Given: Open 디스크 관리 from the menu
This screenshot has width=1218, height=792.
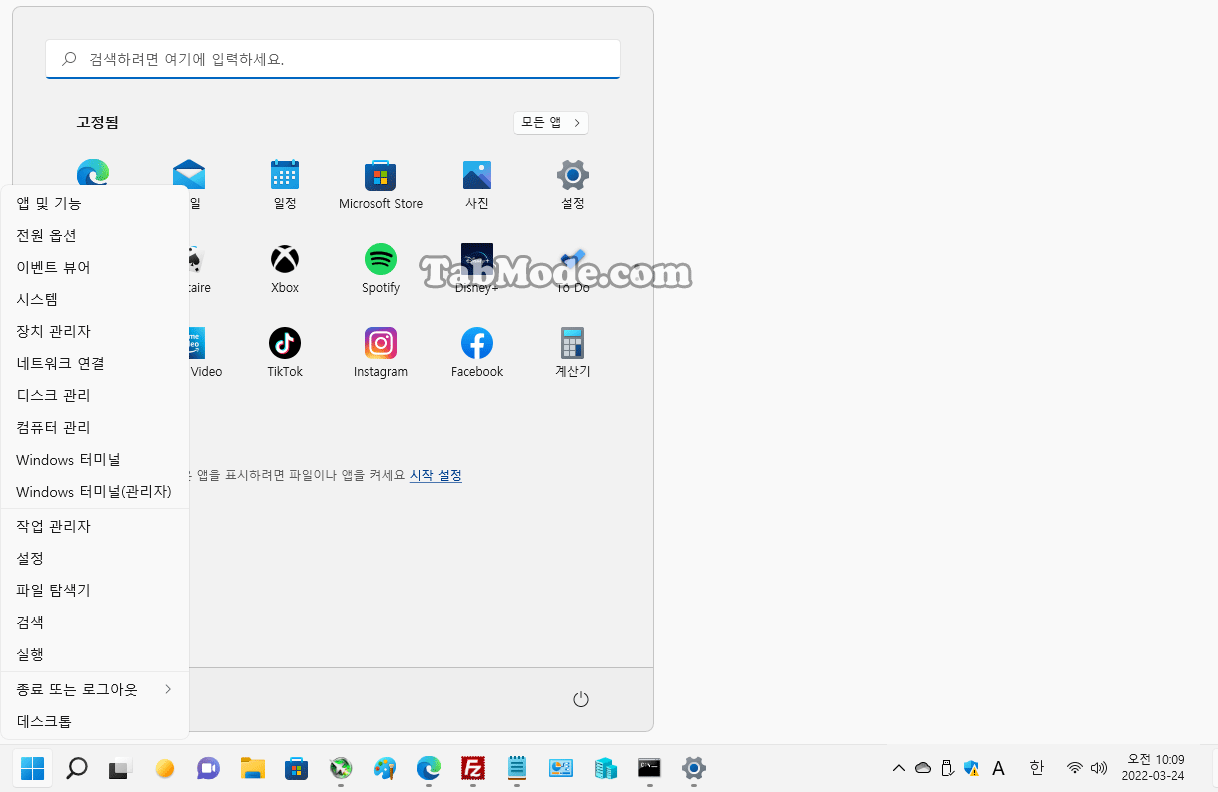Looking at the screenshot, I should [95, 395].
